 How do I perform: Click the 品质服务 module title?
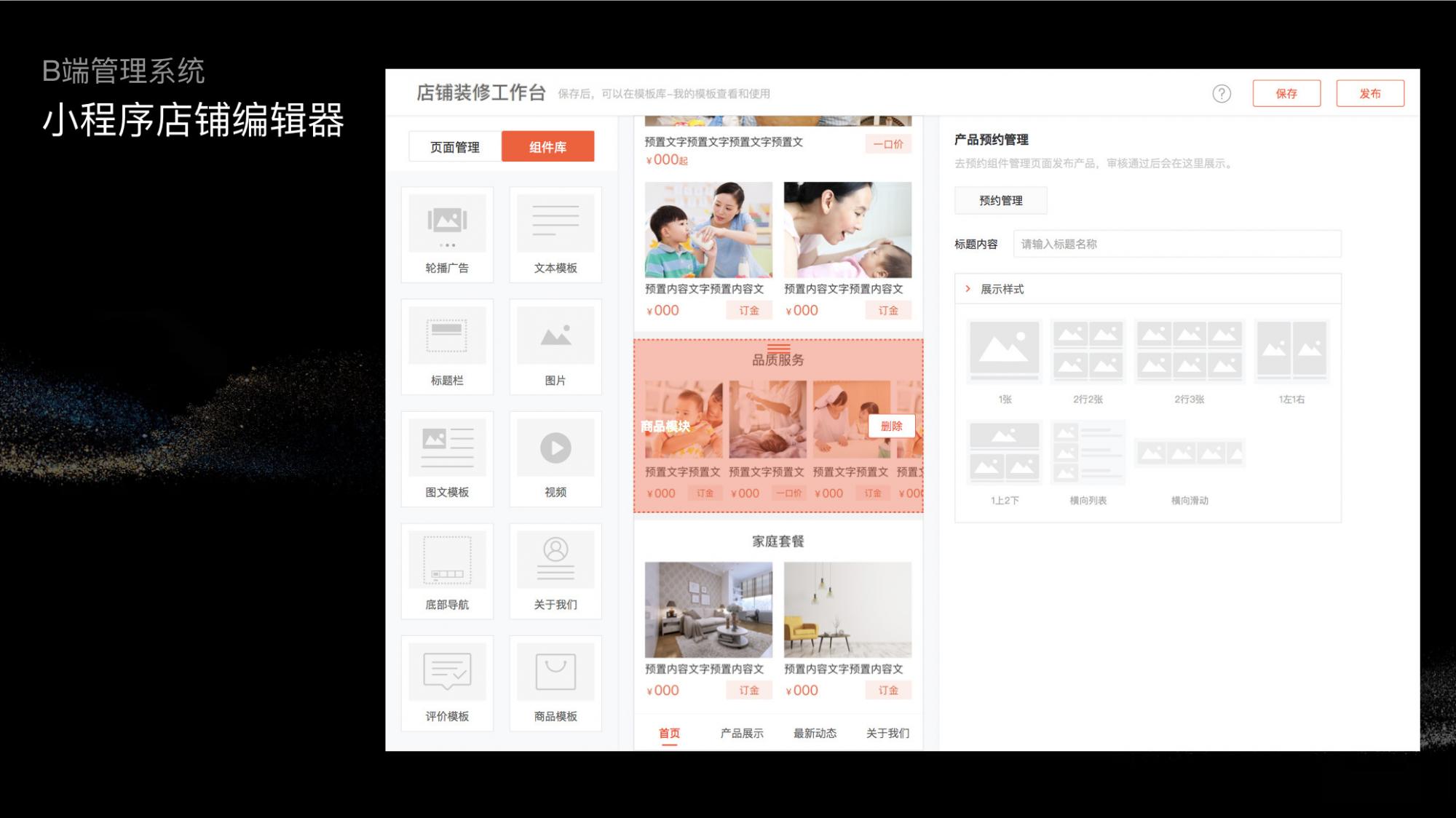[778, 360]
